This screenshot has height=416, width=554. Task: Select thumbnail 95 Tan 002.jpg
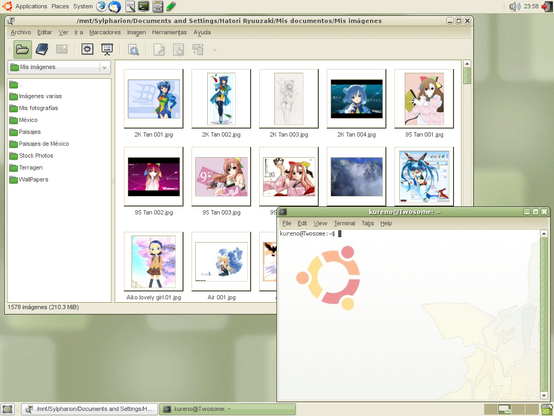pyautogui.click(x=154, y=176)
